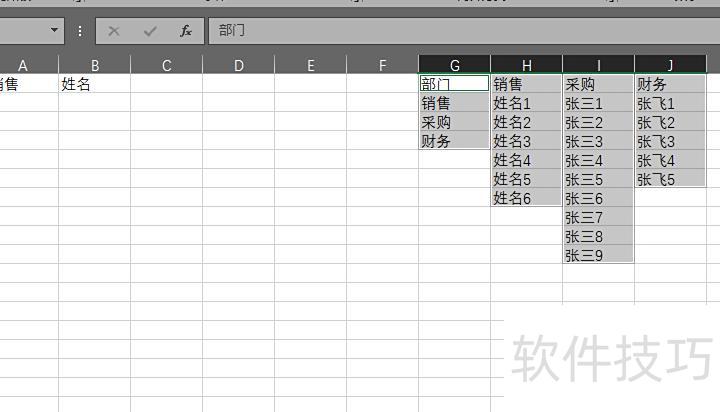Click cell G3 containing 采购

coord(455,122)
